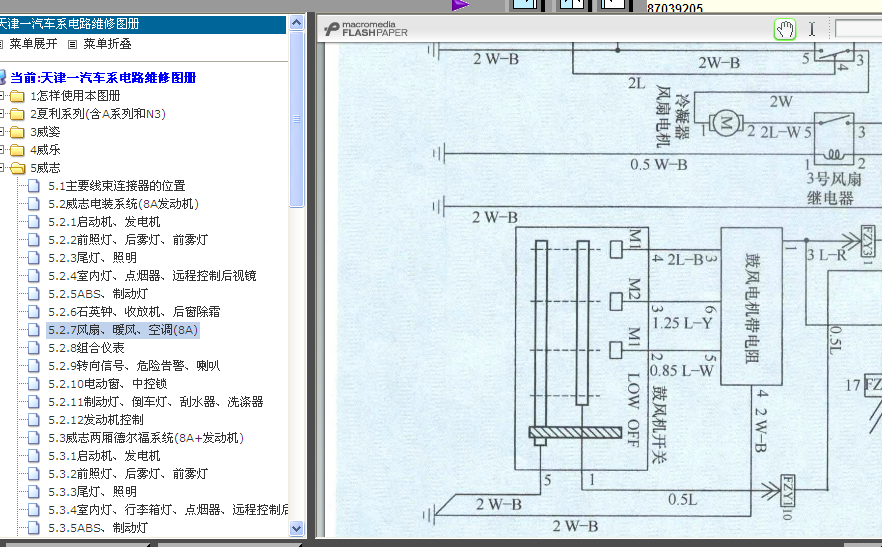Click 菜单折叠 to collapse all menus
This screenshot has width=882, height=547.
click(x=106, y=44)
